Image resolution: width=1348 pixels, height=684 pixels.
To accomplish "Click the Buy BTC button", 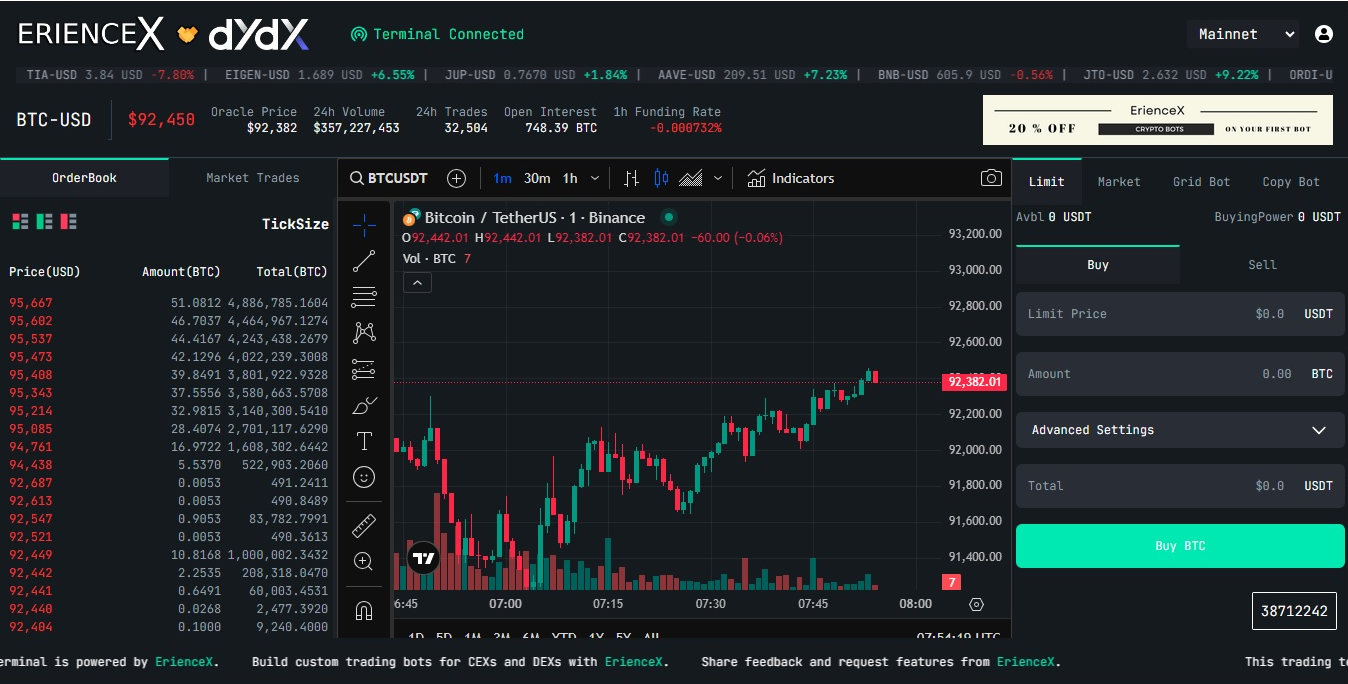I will point(1180,546).
